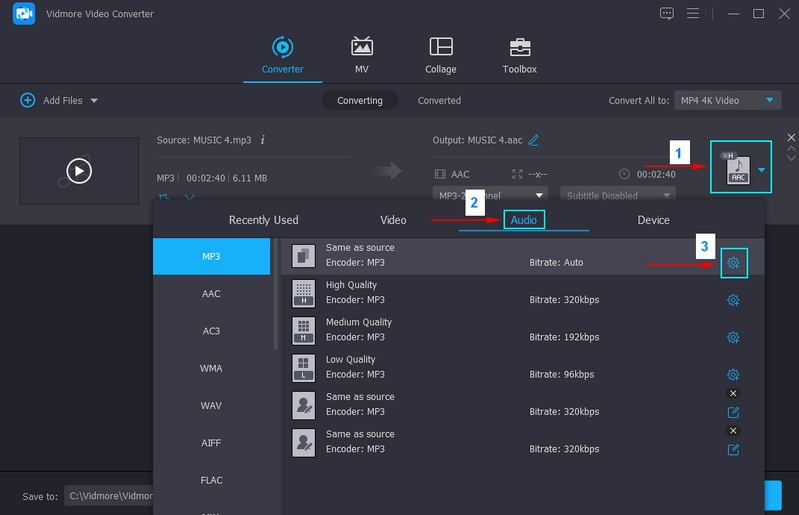The height and width of the screenshot is (515, 799).
Task: Open the Collage section
Action: [440, 47]
